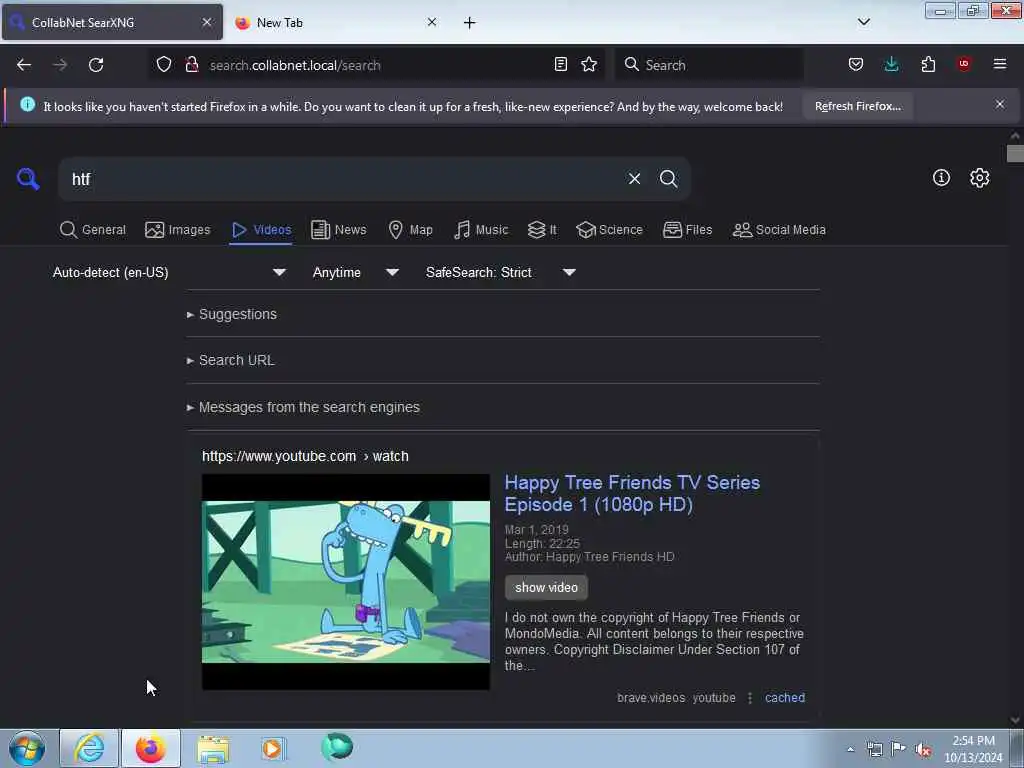Click the show video button
The width and height of the screenshot is (1024, 768).
546,587
